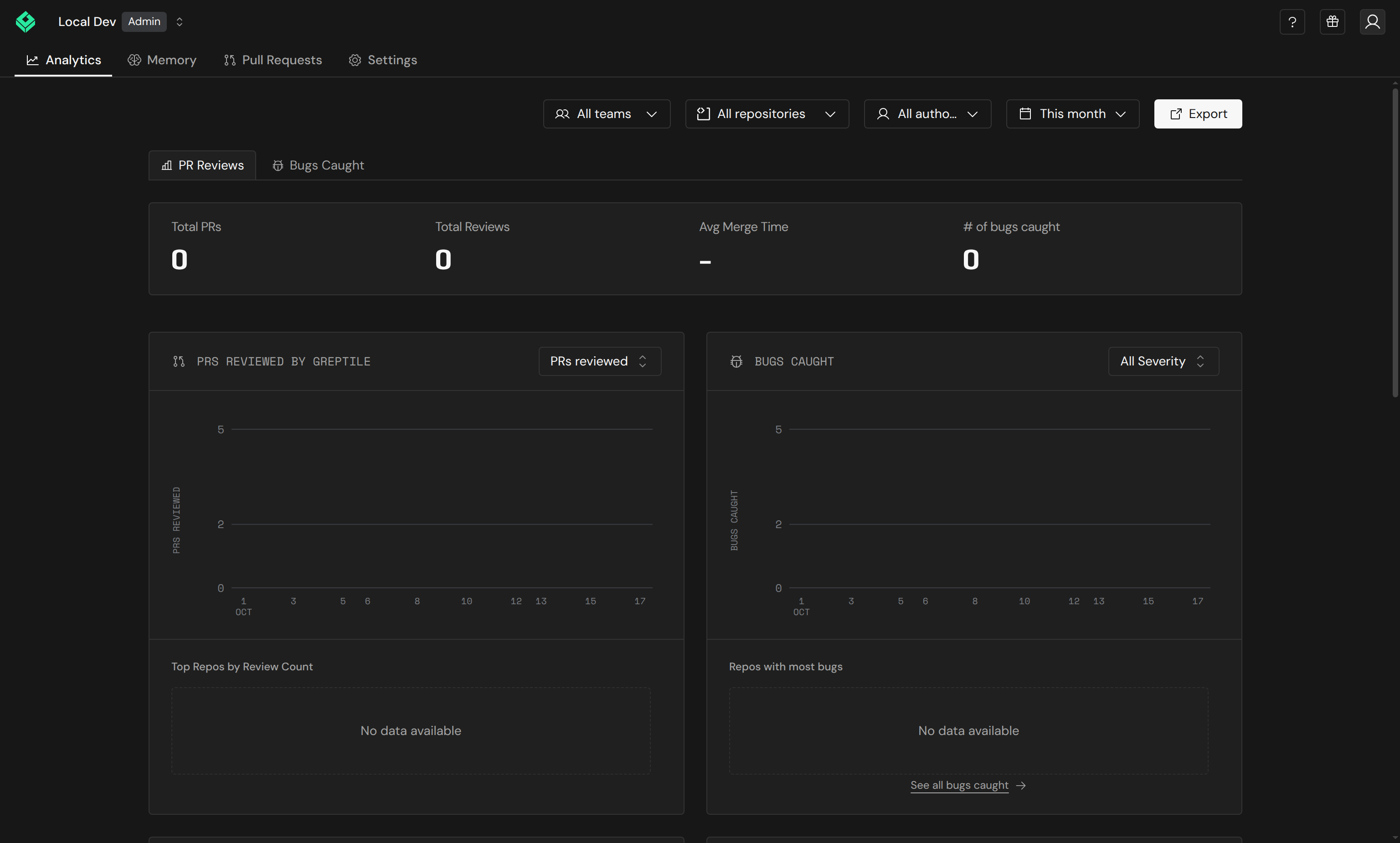Expand the All teams filter dropdown
The image size is (1400, 843).
[607, 114]
